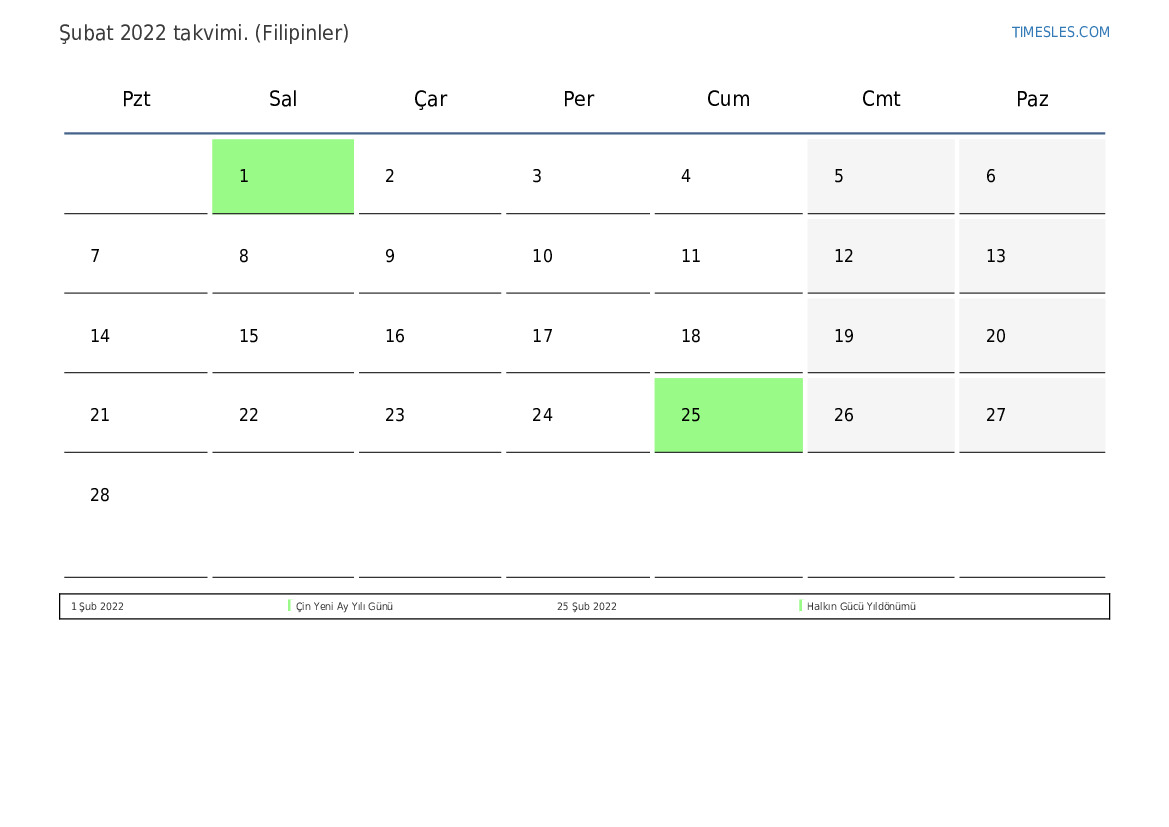Click the Çin Yeni Ay Yılı Günü legend label

[x=345, y=607]
